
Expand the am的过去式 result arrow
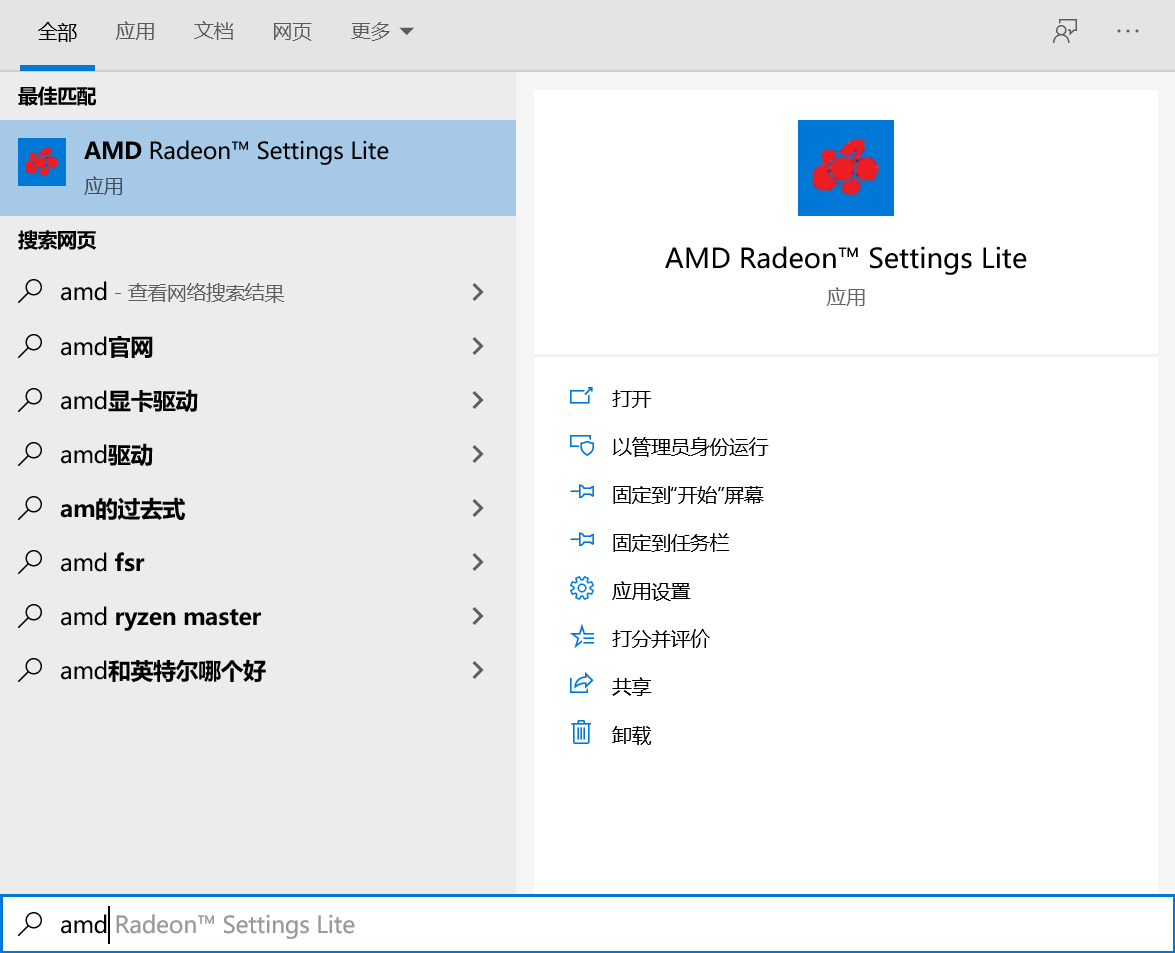(x=477, y=508)
